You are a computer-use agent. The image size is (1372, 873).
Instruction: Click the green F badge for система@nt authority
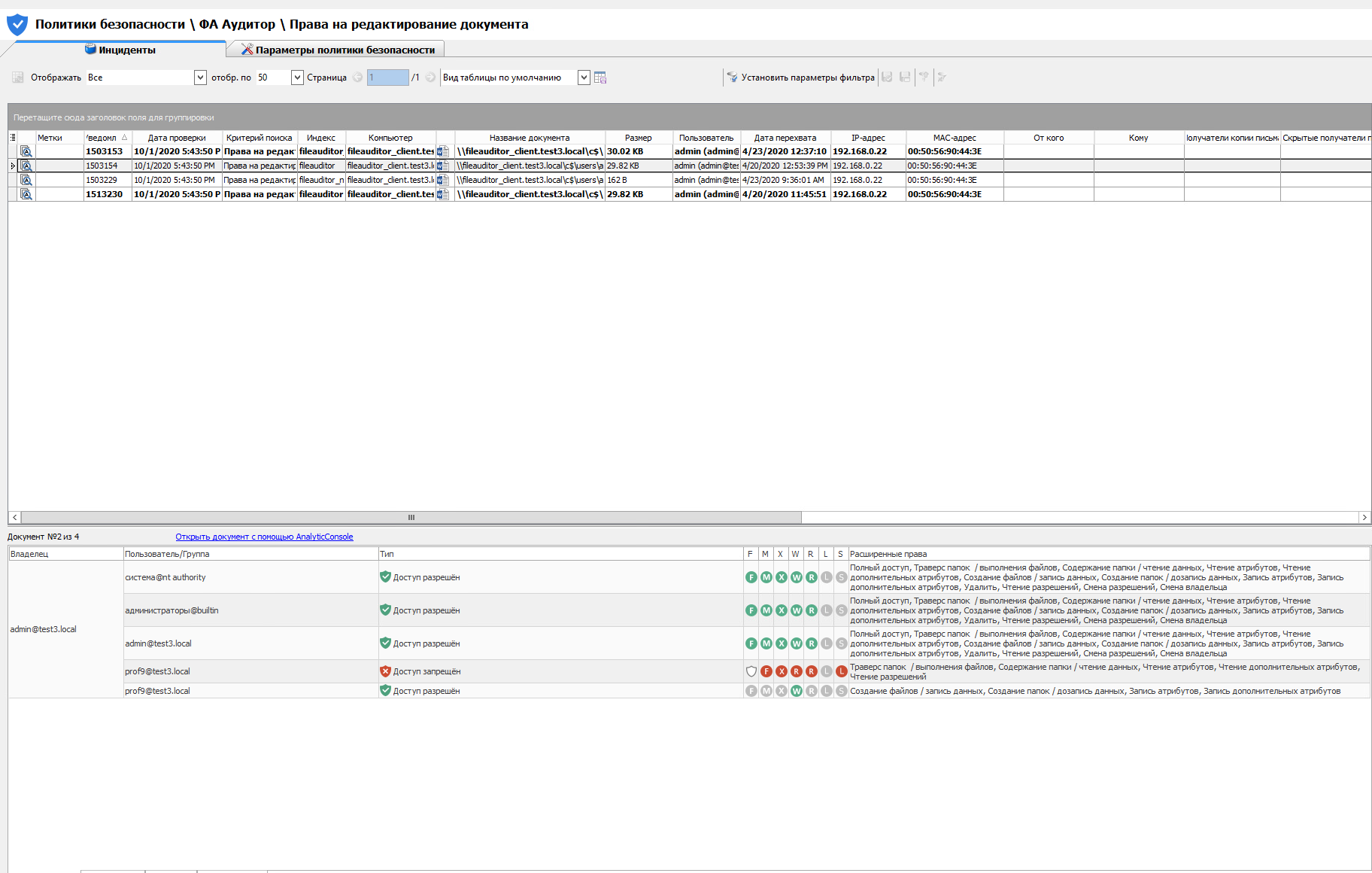[x=751, y=577]
